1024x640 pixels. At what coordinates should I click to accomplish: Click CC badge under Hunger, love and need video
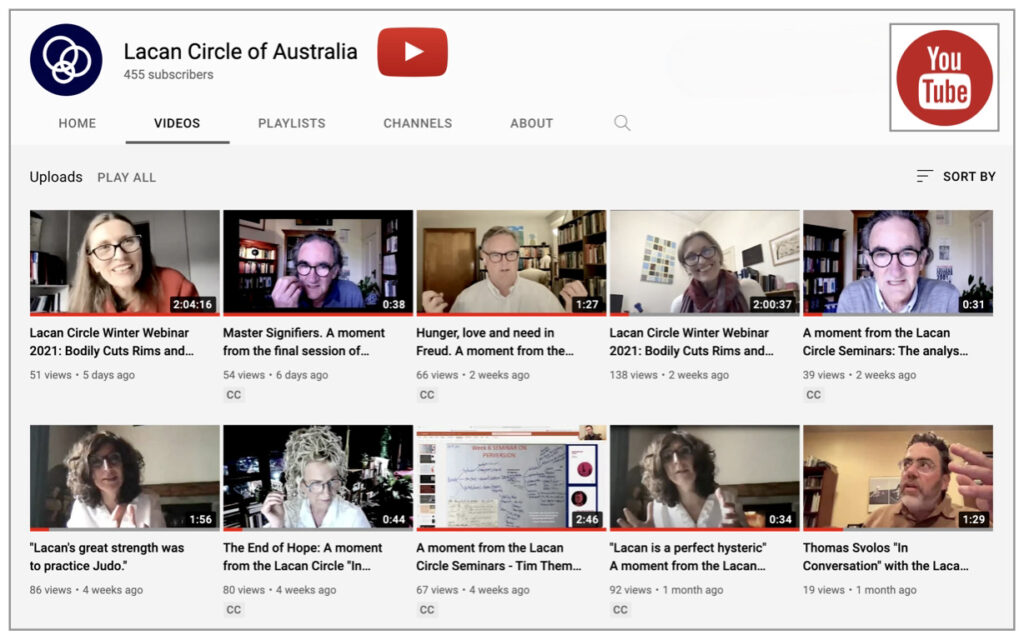(x=427, y=395)
